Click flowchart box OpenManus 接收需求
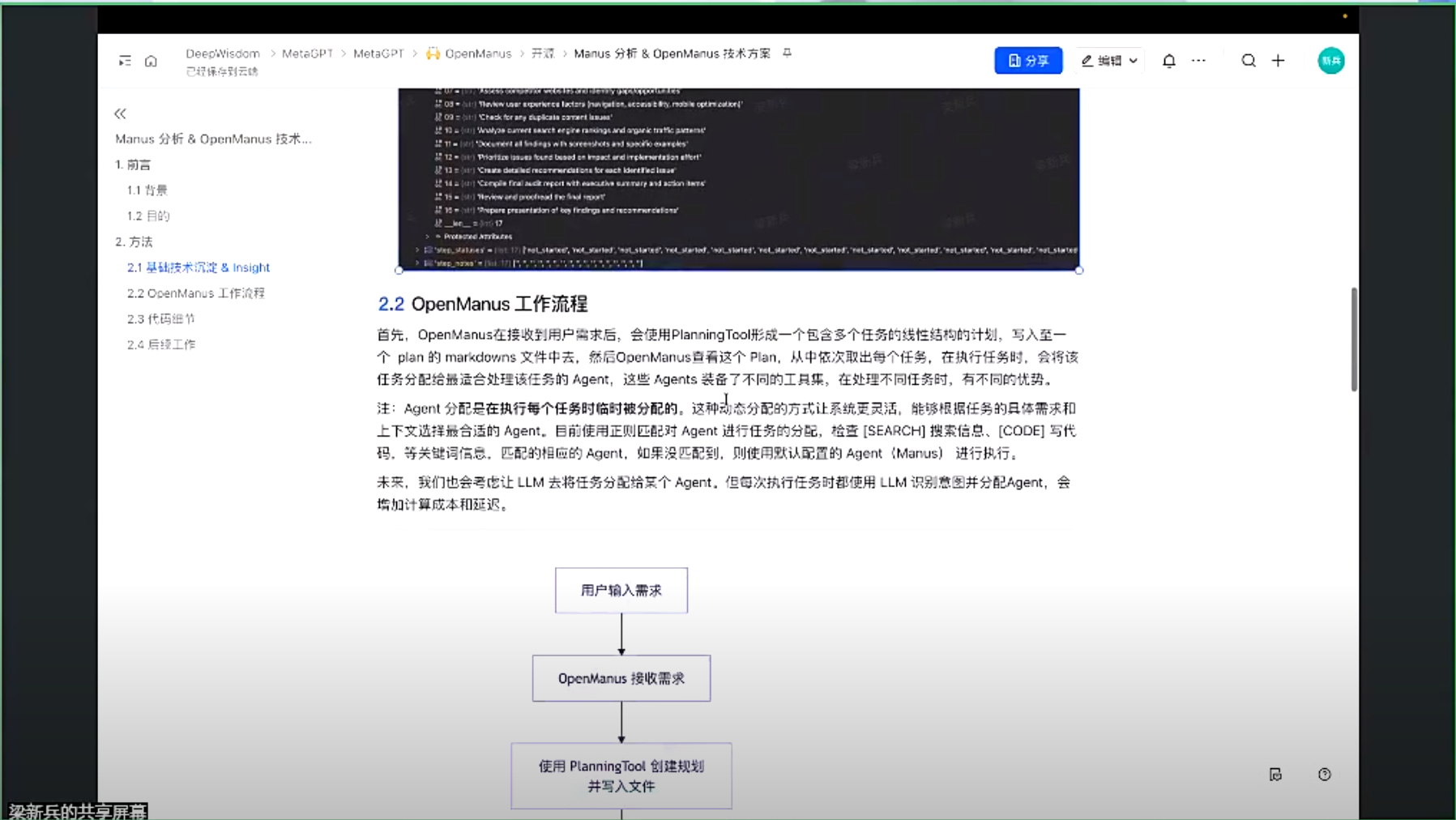The height and width of the screenshot is (820, 1456). click(x=621, y=678)
